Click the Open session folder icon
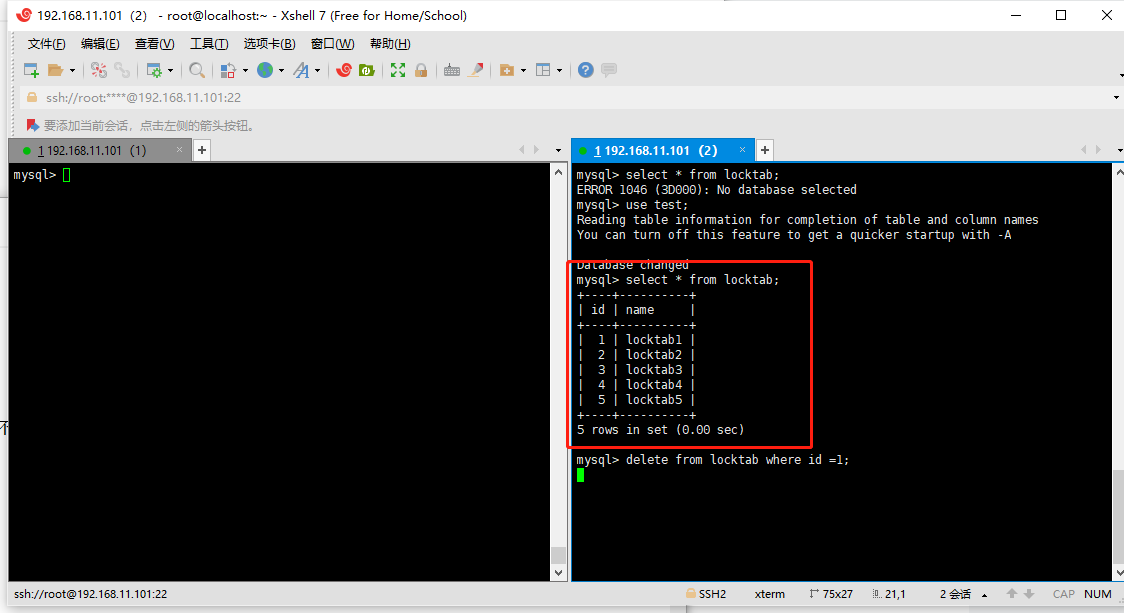 pyautogui.click(x=55, y=70)
